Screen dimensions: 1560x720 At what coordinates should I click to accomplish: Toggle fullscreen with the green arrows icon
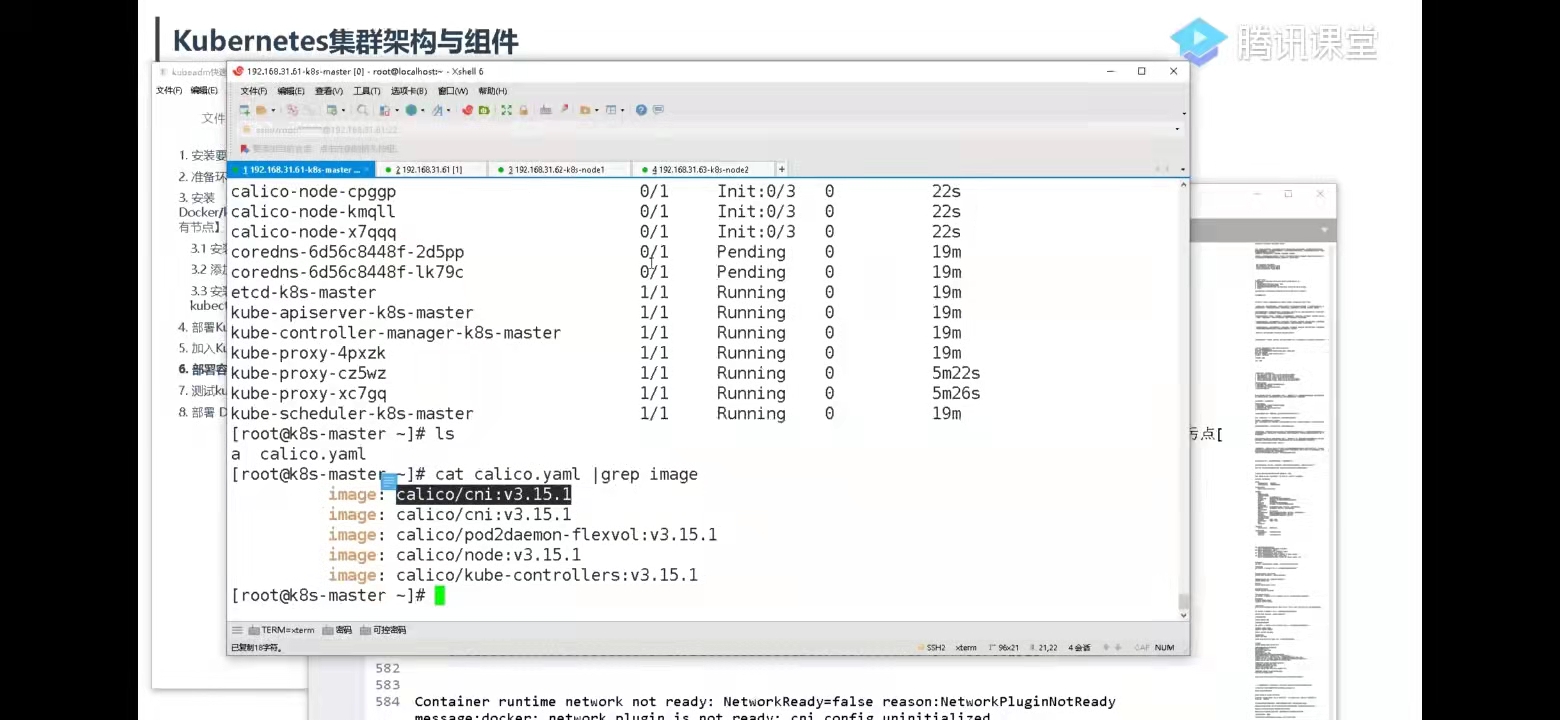click(x=506, y=110)
